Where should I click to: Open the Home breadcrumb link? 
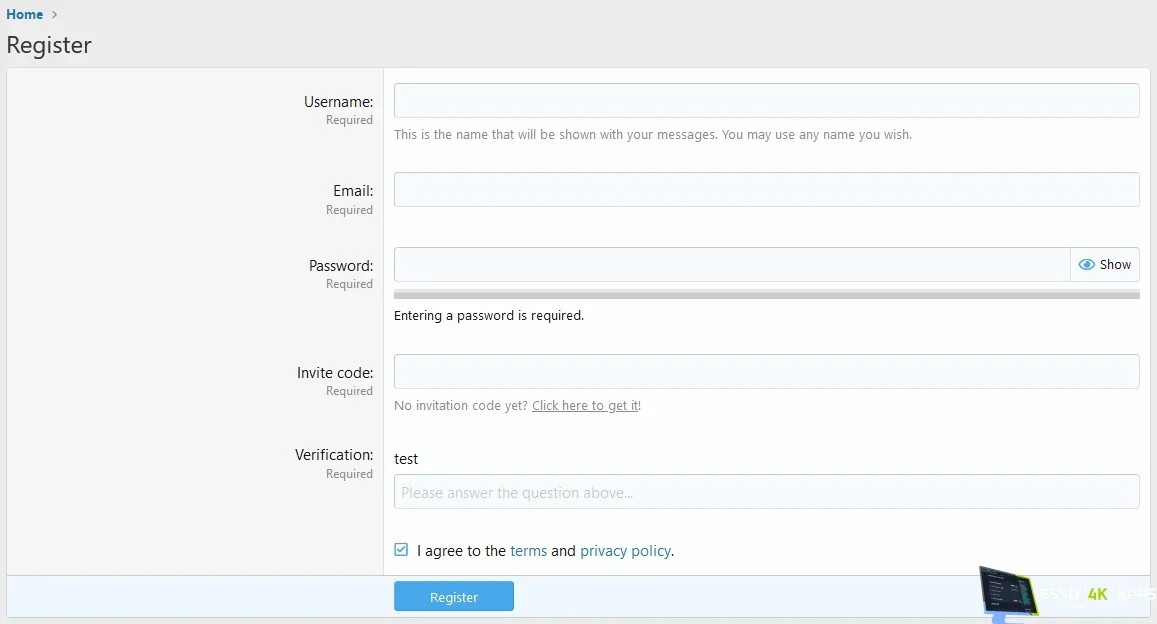pos(24,14)
